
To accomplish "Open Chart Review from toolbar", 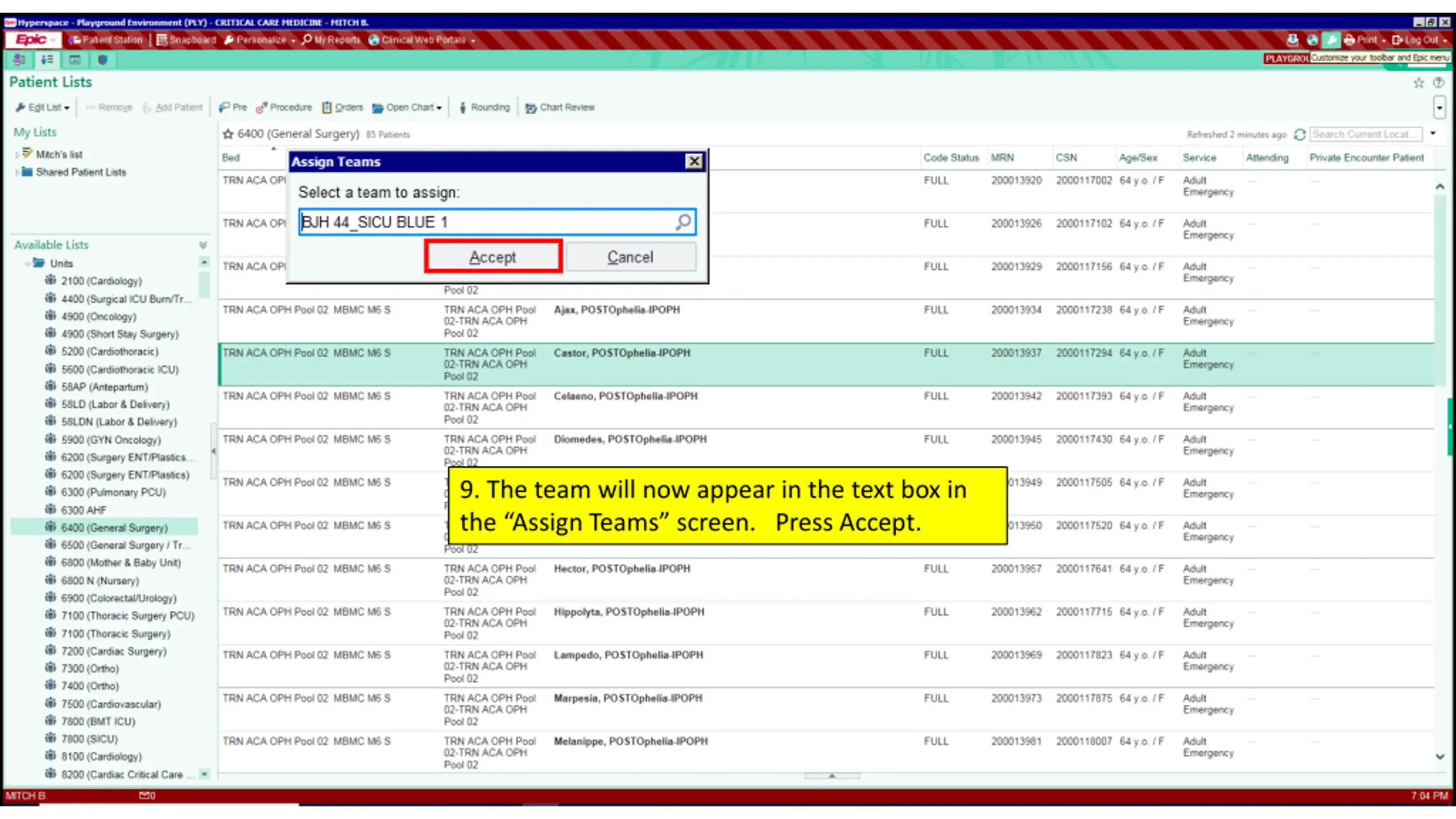I will coord(560,107).
